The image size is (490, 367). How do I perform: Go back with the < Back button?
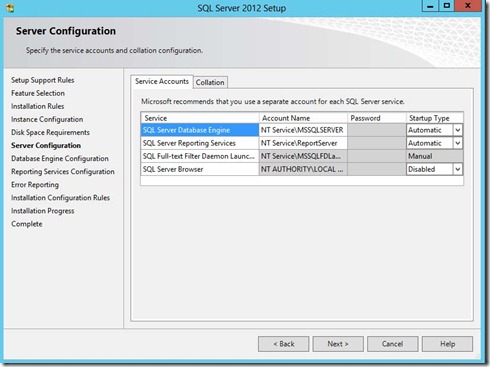[284, 344]
